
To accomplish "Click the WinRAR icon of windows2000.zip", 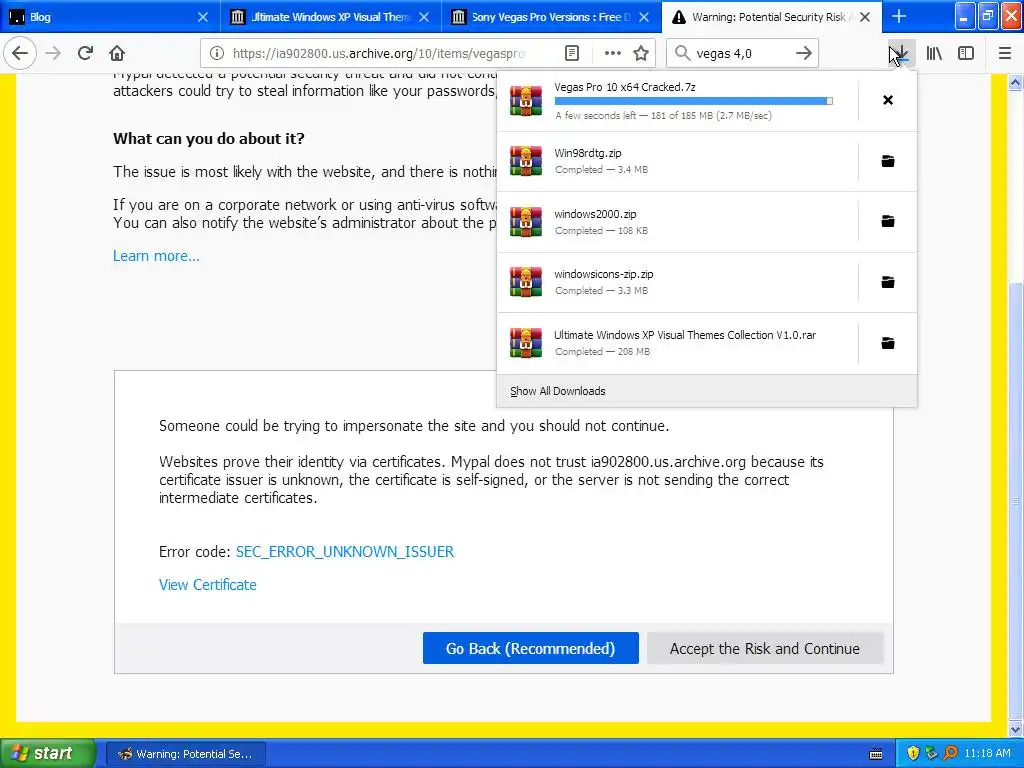I will pos(526,221).
